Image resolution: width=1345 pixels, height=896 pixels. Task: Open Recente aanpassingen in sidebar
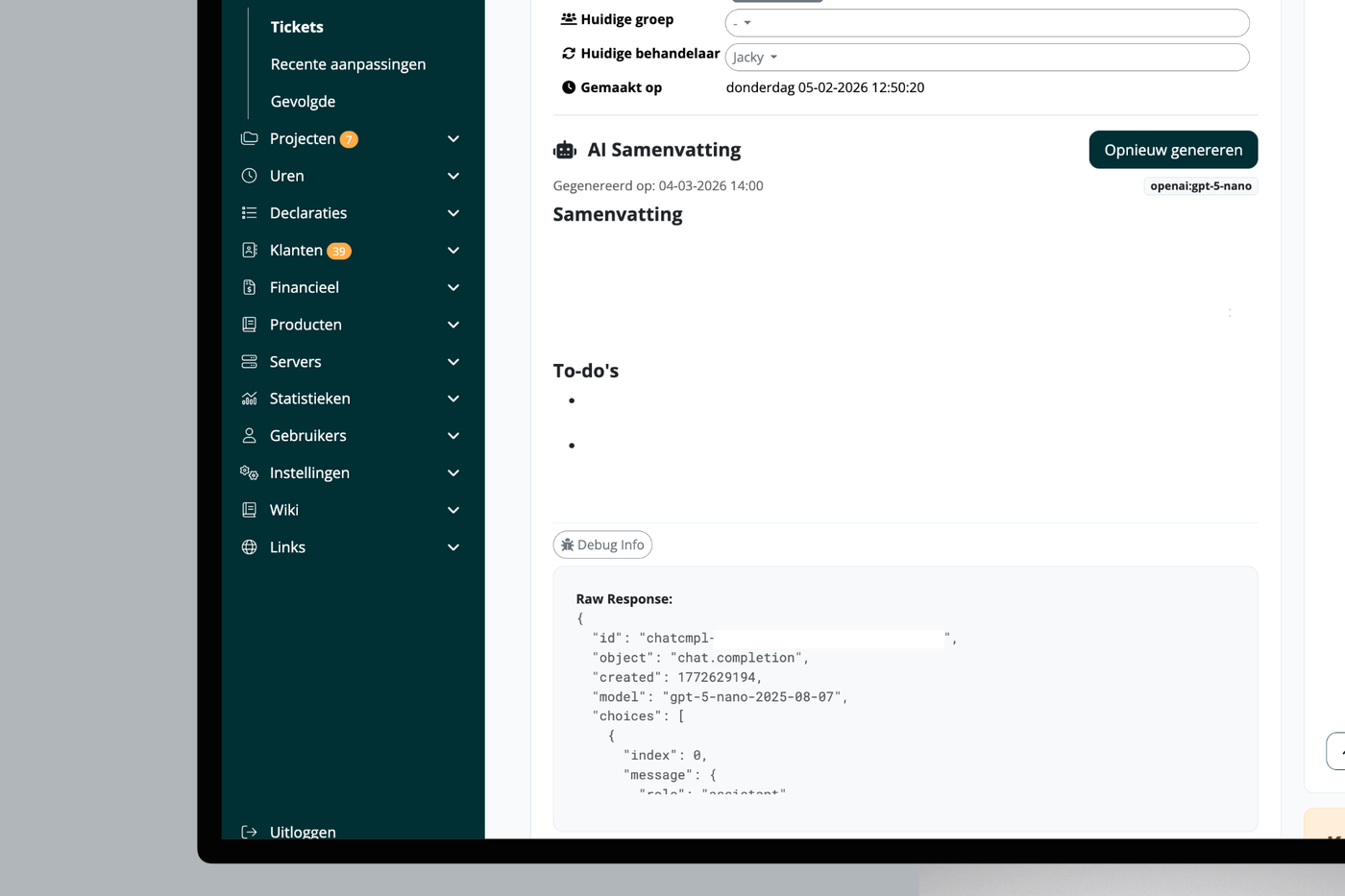[348, 64]
